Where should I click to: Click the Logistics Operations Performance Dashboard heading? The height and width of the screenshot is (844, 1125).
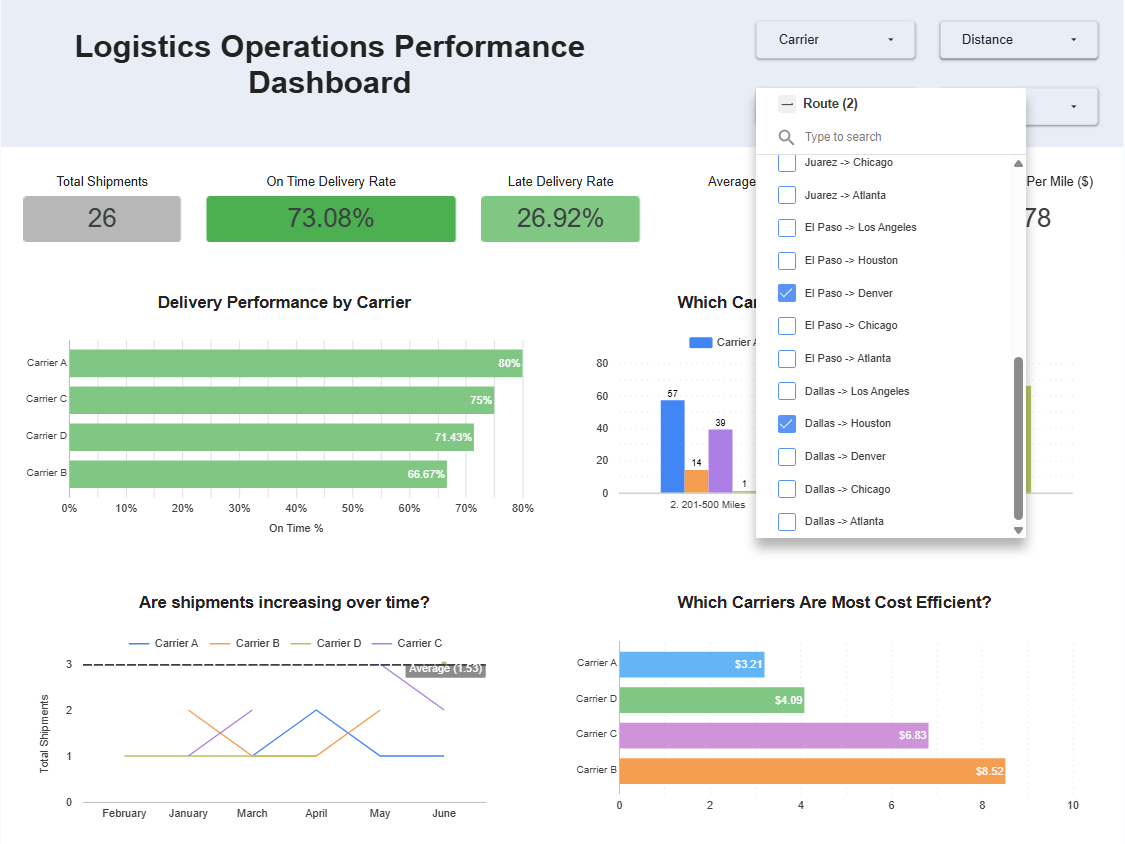tap(330, 64)
